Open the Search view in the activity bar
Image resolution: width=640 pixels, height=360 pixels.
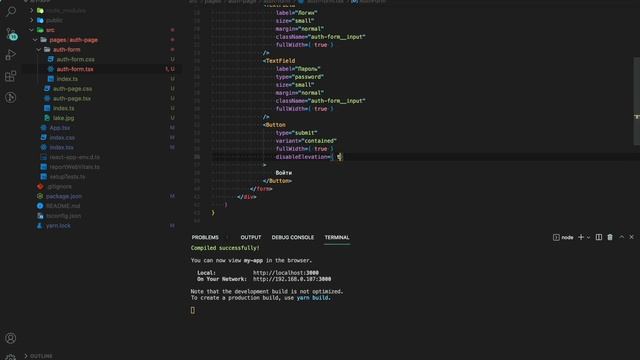pos(11,11)
